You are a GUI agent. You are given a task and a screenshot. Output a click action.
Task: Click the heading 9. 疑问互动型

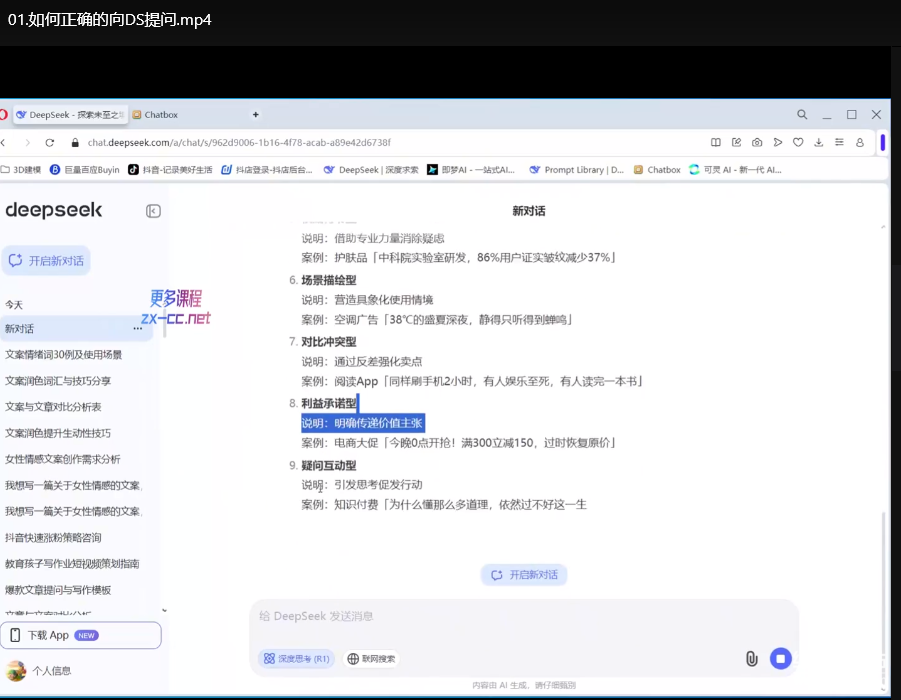pos(323,466)
